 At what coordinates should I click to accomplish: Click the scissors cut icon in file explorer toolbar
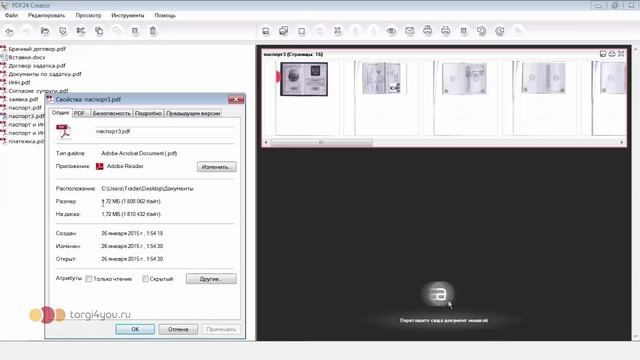(81, 31)
